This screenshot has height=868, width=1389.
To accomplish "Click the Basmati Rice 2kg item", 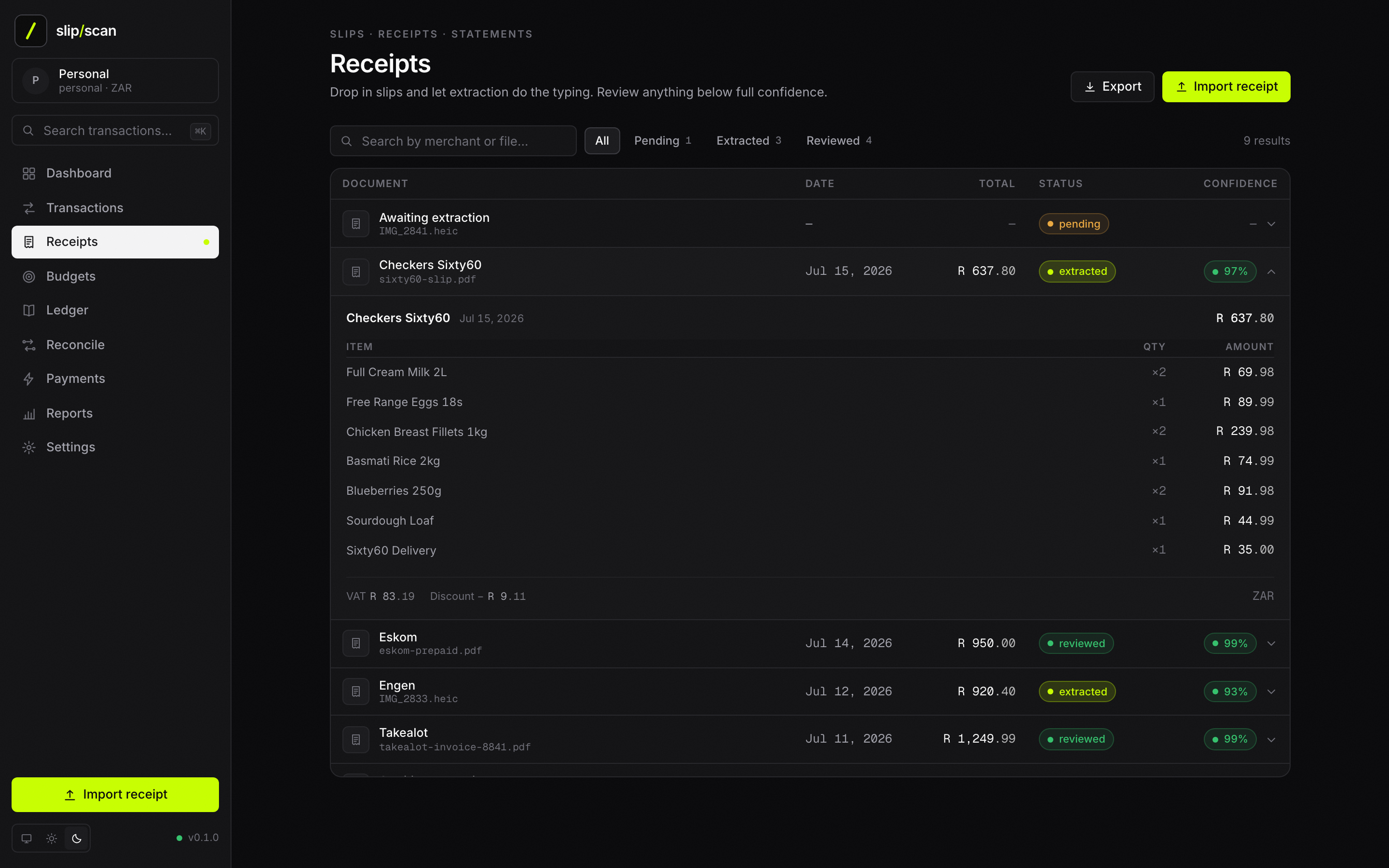I will point(393,461).
